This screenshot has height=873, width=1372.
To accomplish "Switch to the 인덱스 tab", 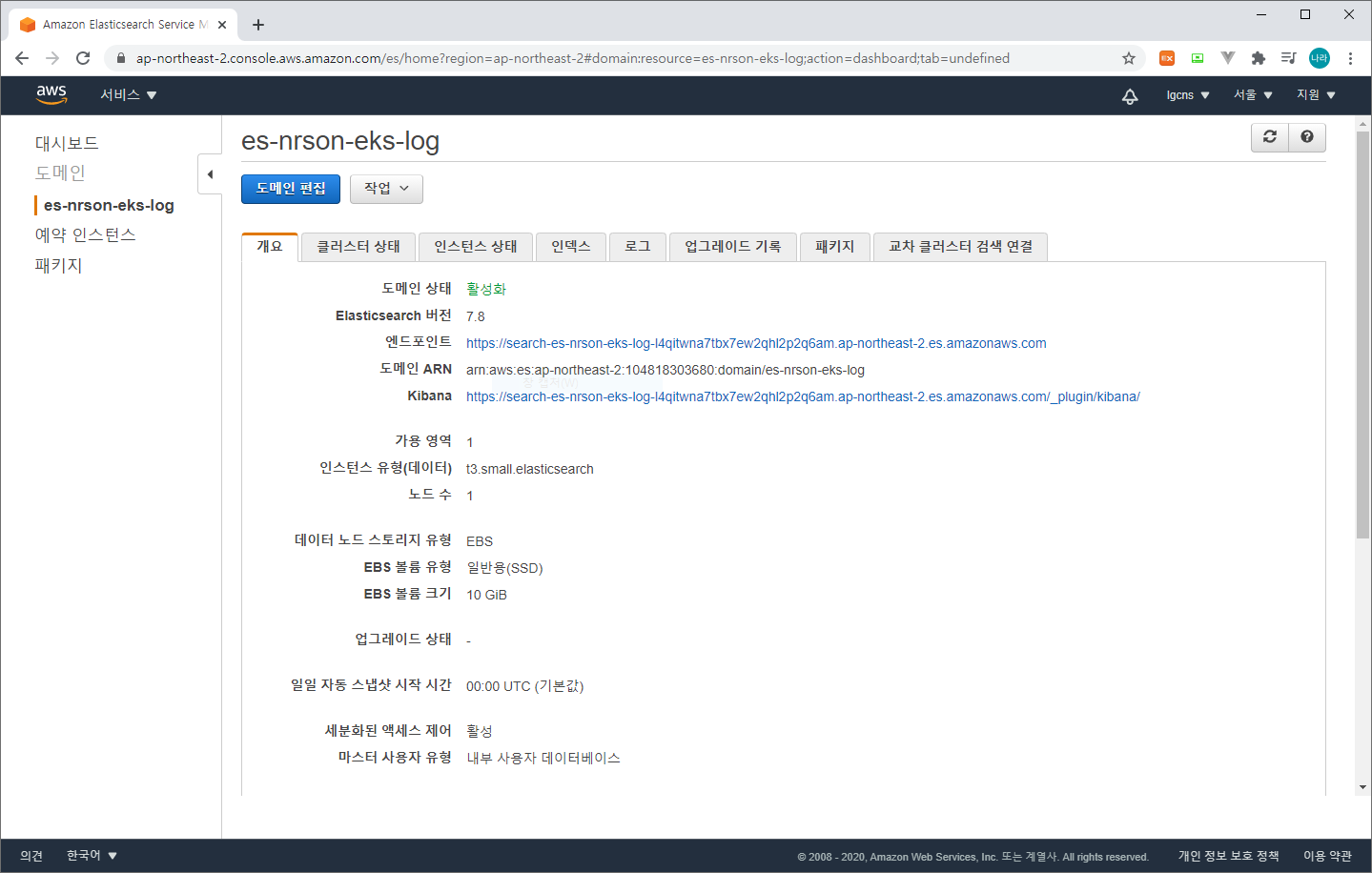I will (571, 247).
